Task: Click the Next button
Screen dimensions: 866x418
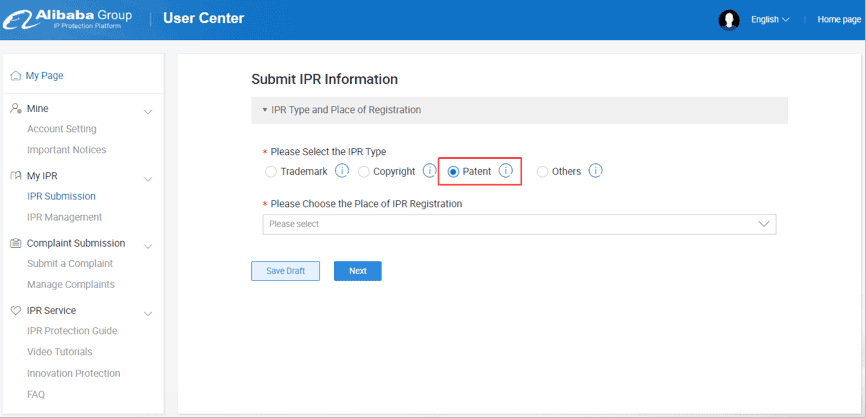Action: [x=357, y=271]
